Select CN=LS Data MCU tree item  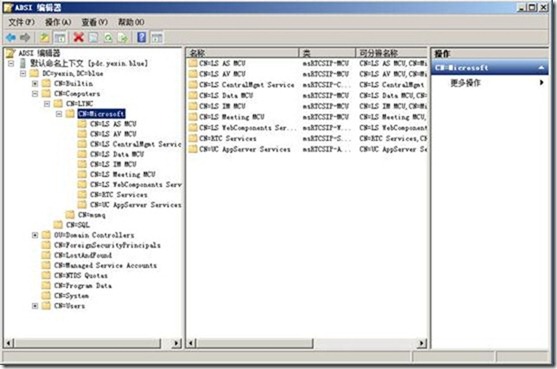point(117,154)
